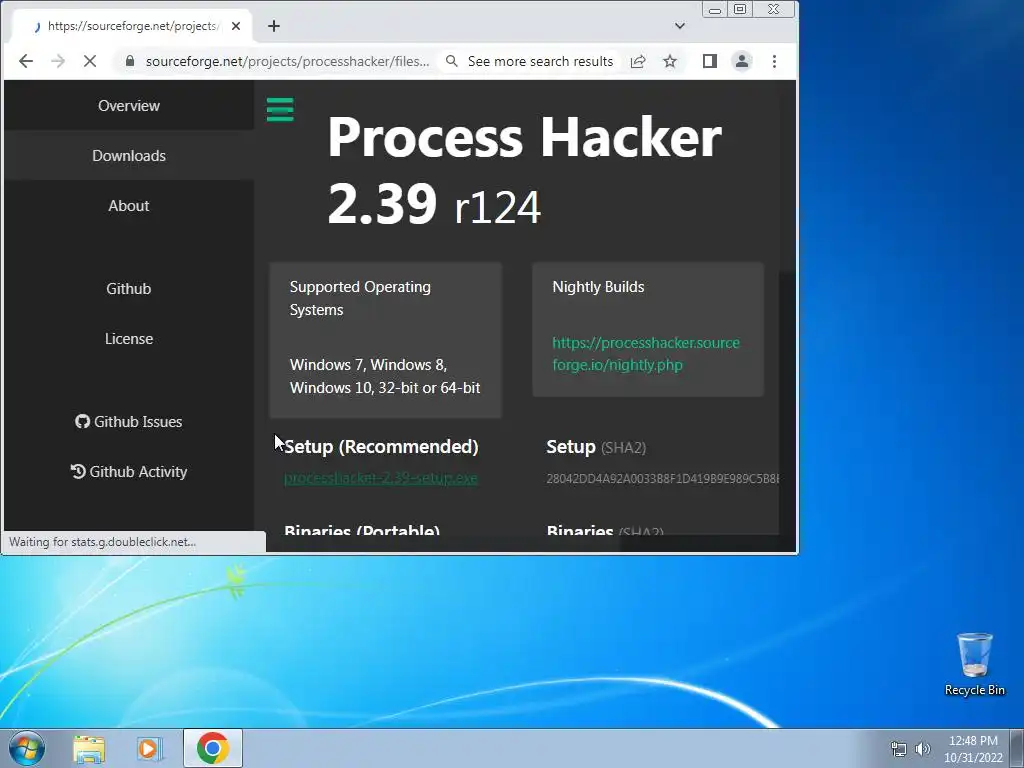The width and height of the screenshot is (1024, 768).
Task: Click the address bar URL
Action: click(x=287, y=61)
